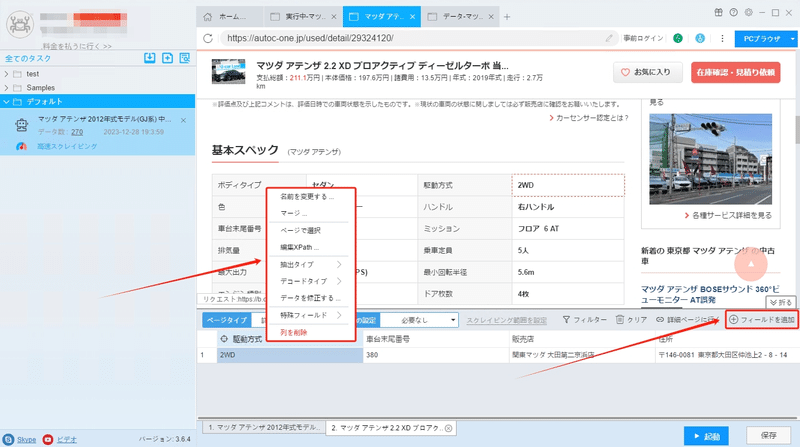Click 在庫確認・見積り依頼 red button
This screenshot has height=447, width=800.
[x=735, y=72]
